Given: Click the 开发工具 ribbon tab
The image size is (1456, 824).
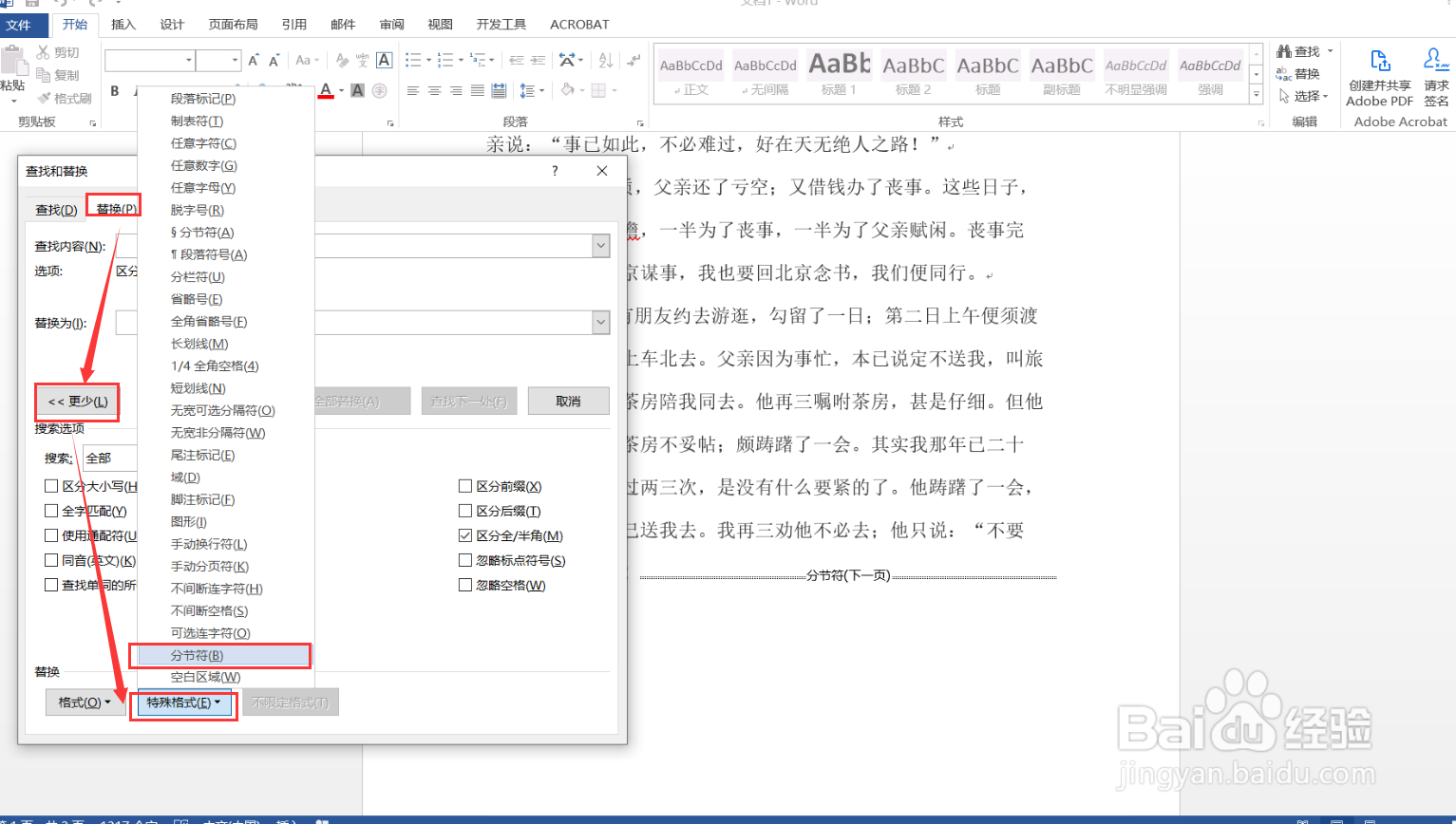Looking at the screenshot, I should tap(501, 25).
